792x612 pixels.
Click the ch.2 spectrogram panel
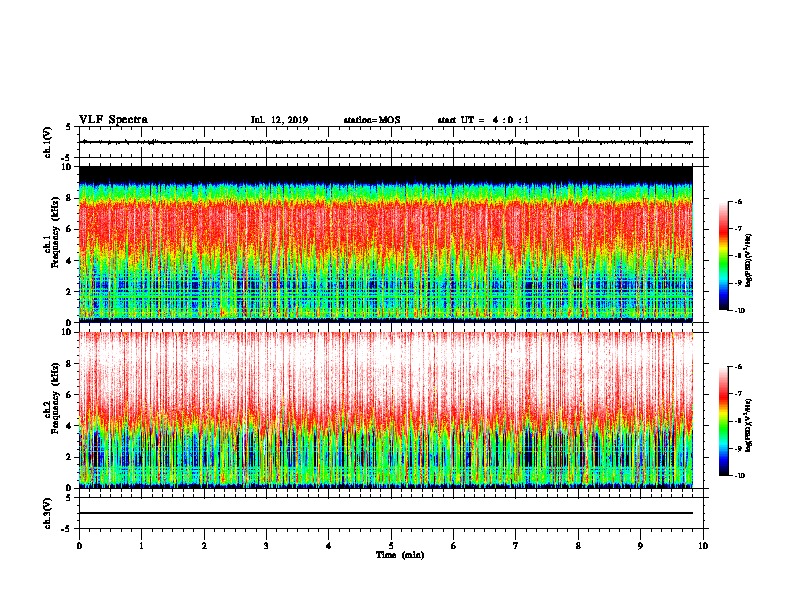386,410
